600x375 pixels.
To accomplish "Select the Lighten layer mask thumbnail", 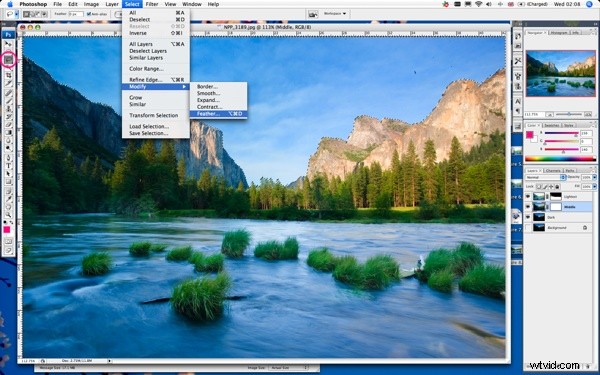I will pyautogui.click(x=556, y=196).
